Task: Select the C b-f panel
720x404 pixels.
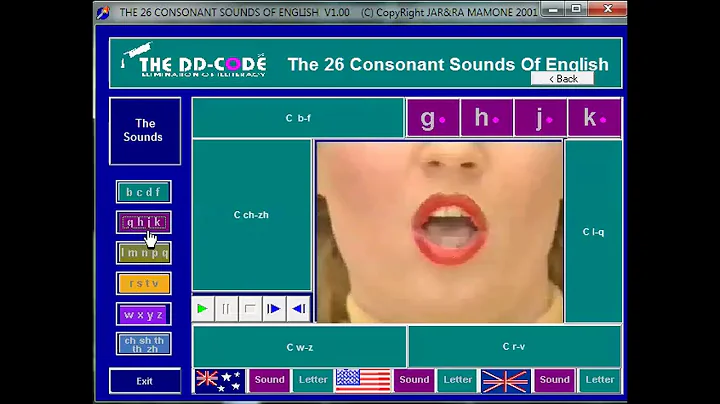Action: pyautogui.click(x=298, y=118)
